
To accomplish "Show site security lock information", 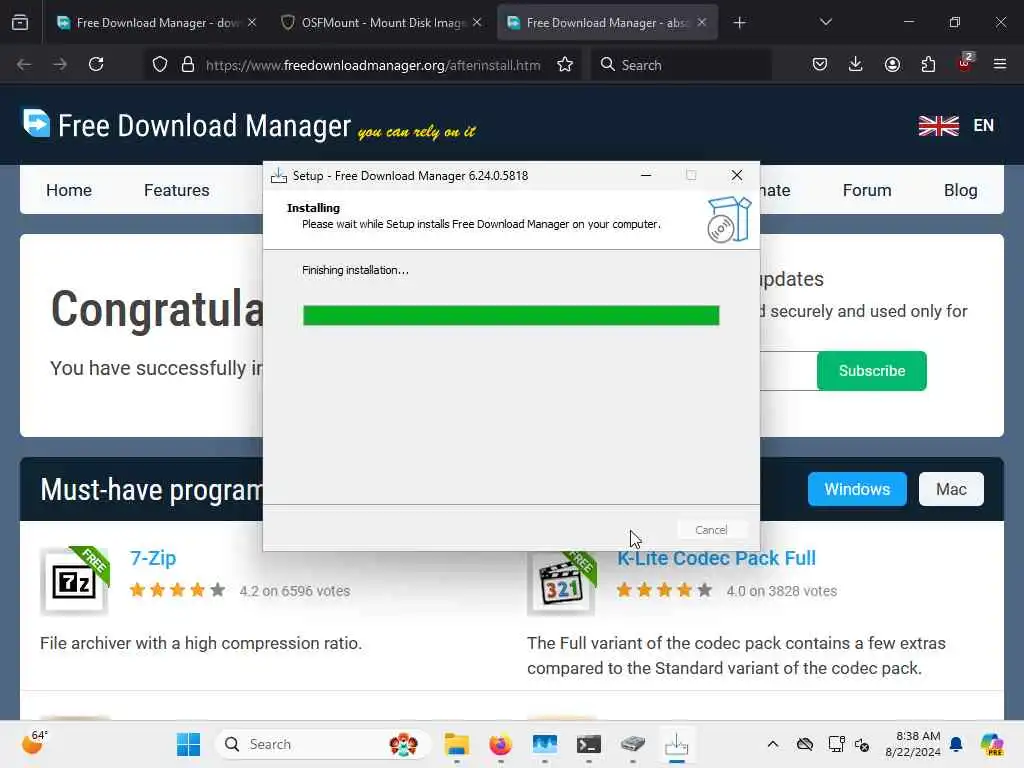I will [x=188, y=65].
